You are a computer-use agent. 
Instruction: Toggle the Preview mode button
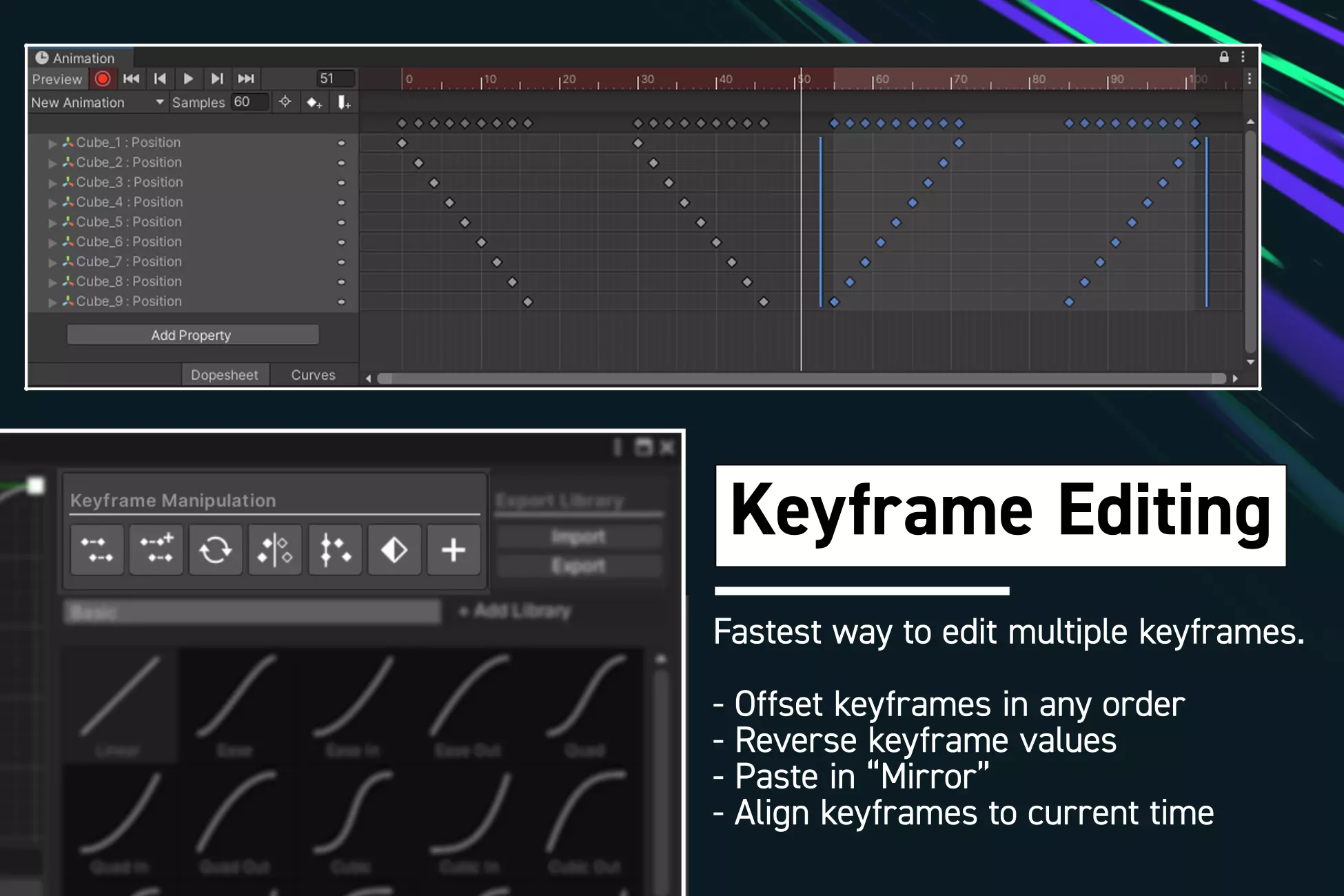(57, 79)
